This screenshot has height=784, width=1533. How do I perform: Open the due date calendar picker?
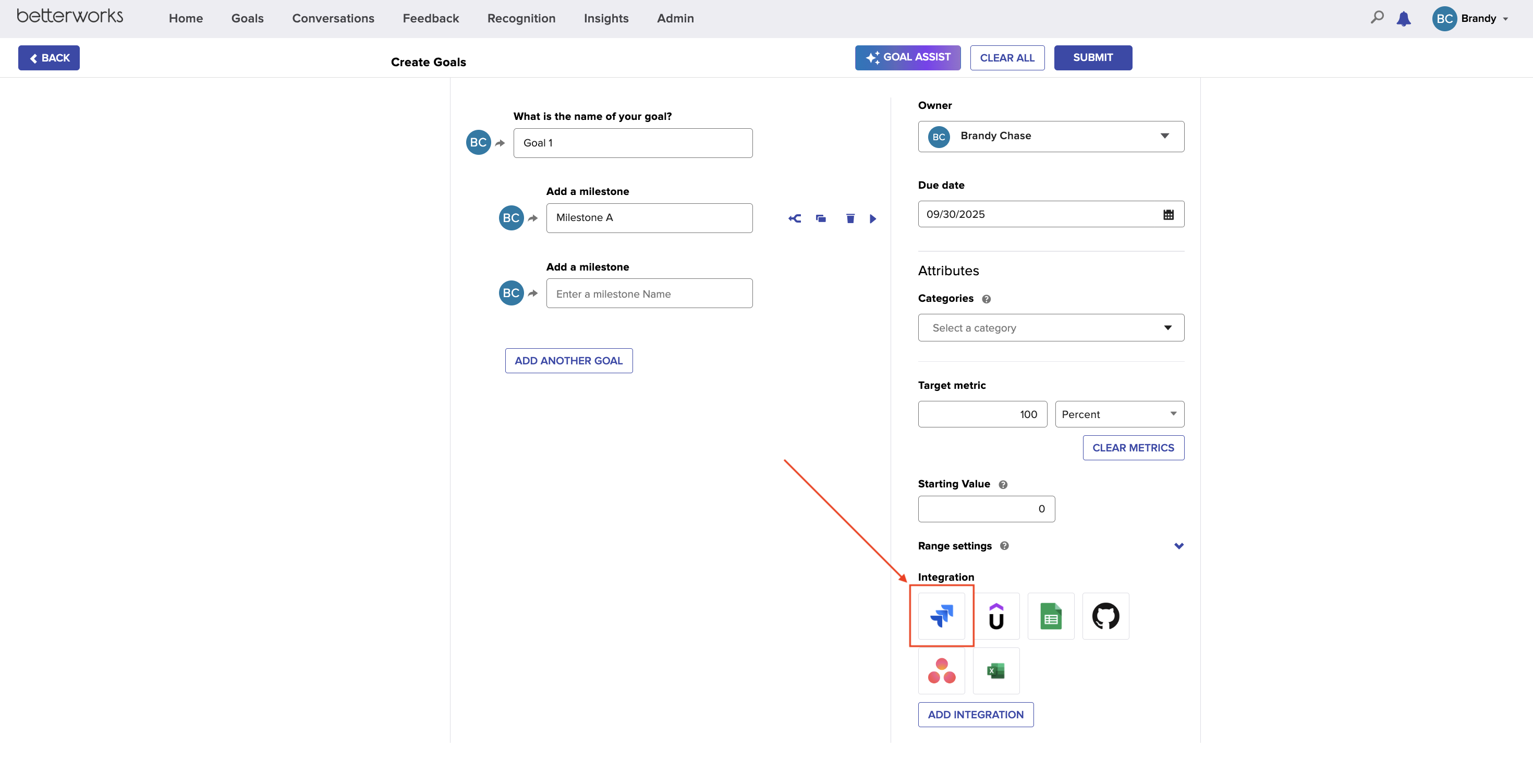click(1168, 214)
